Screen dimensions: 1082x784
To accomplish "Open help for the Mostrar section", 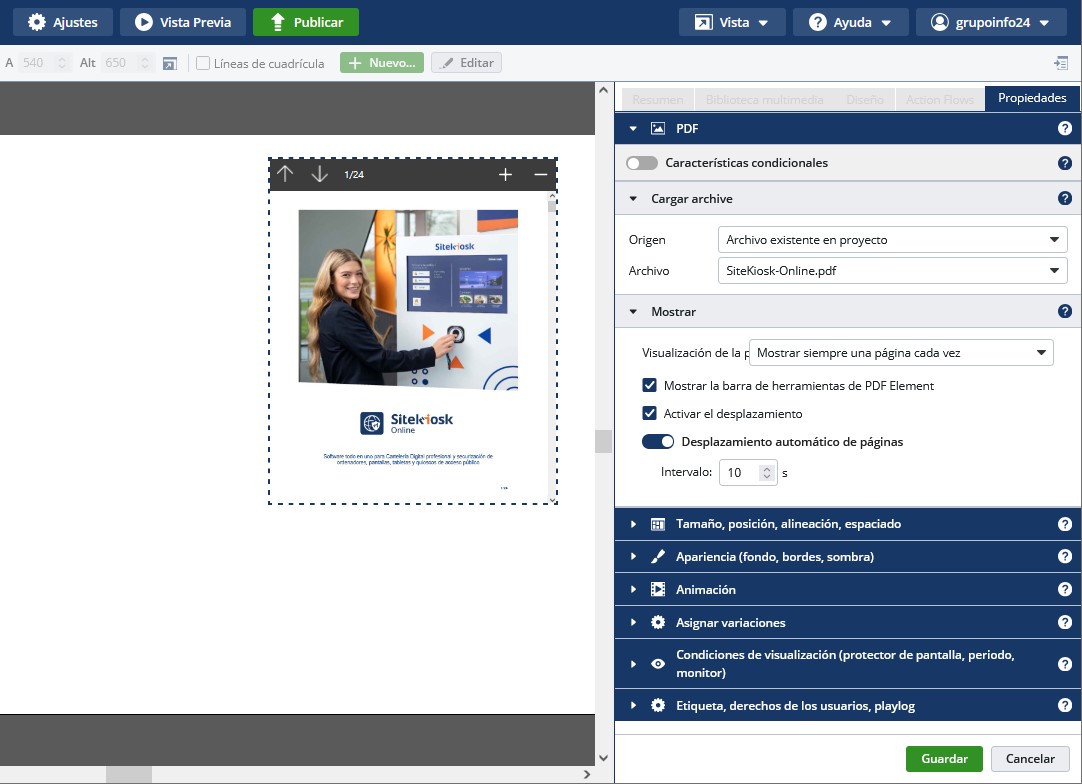I will click(x=1064, y=312).
